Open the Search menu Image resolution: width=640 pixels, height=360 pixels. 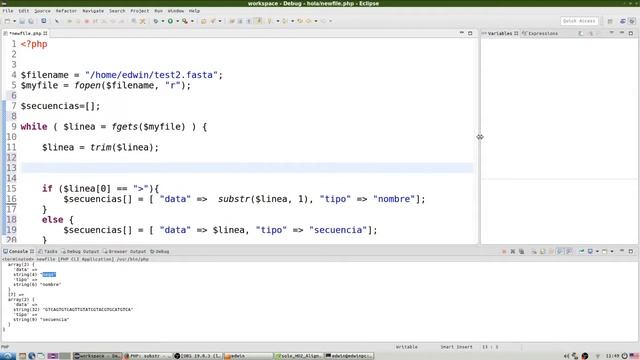[117, 11]
